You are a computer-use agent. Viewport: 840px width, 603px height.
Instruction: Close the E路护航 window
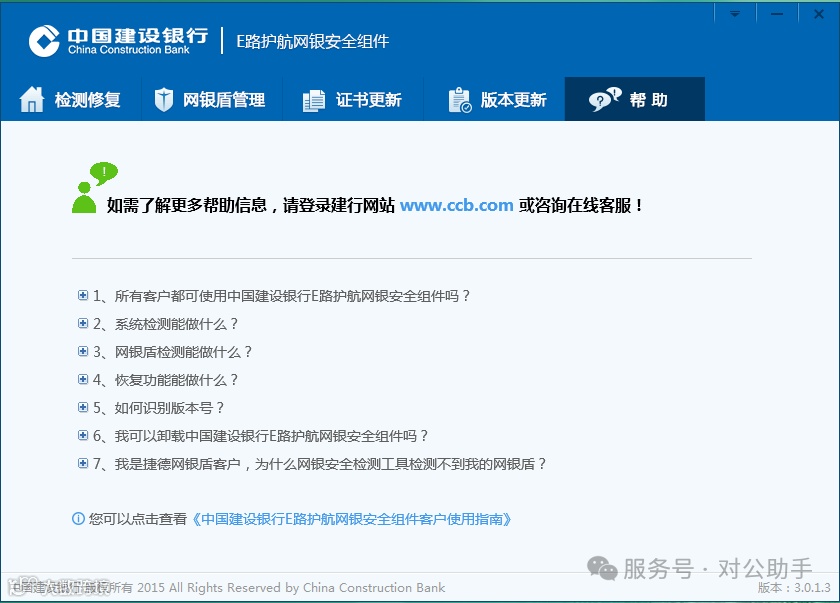click(819, 14)
